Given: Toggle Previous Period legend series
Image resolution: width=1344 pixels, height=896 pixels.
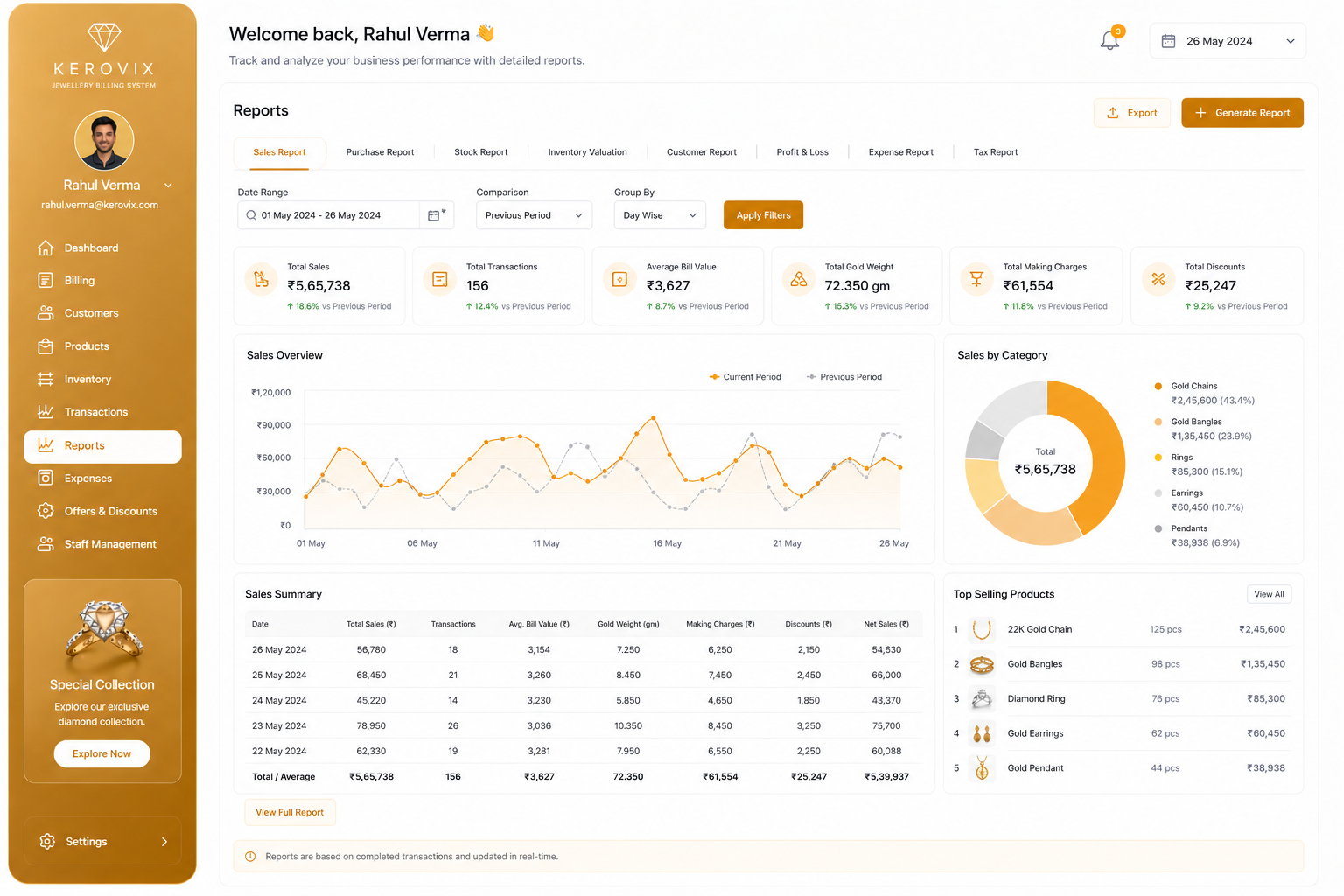Looking at the screenshot, I should 843,377.
